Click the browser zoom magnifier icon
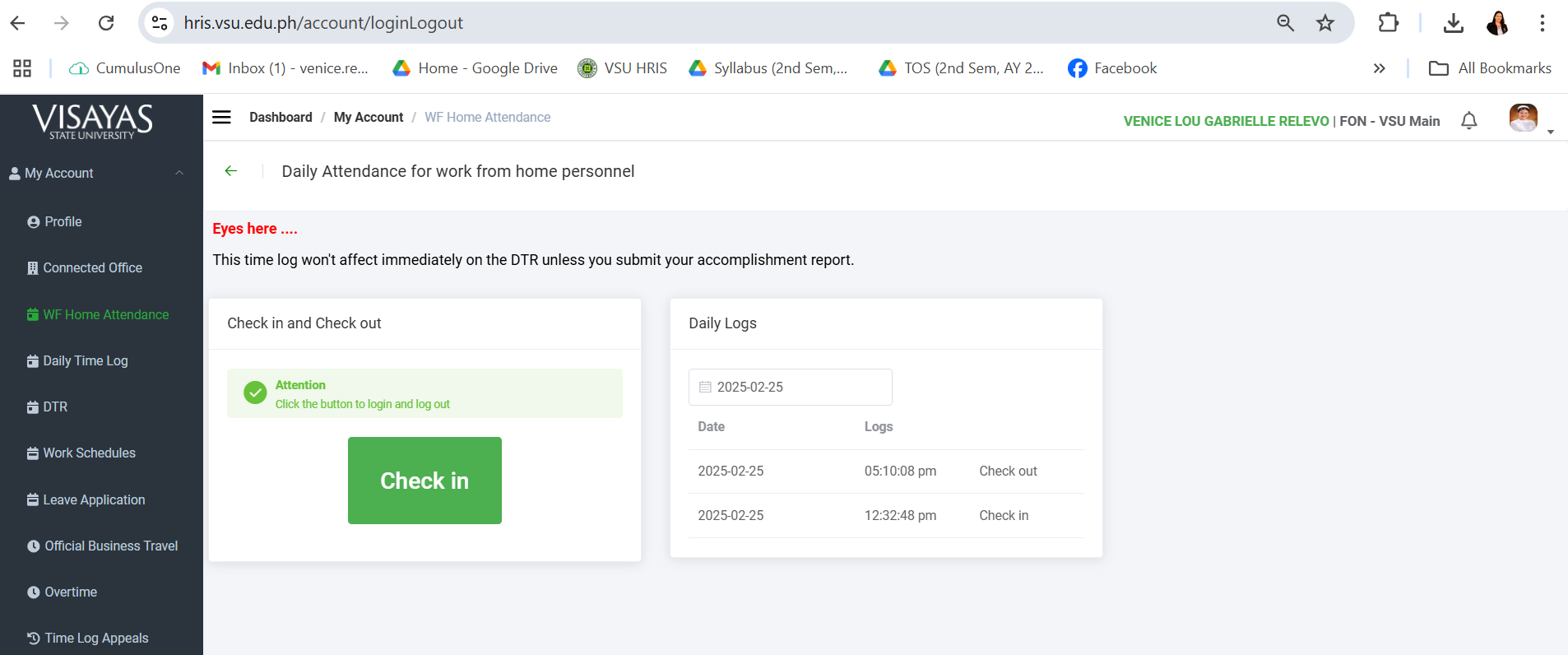This screenshot has height=655, width=1568. click(x=1285, y=23)
